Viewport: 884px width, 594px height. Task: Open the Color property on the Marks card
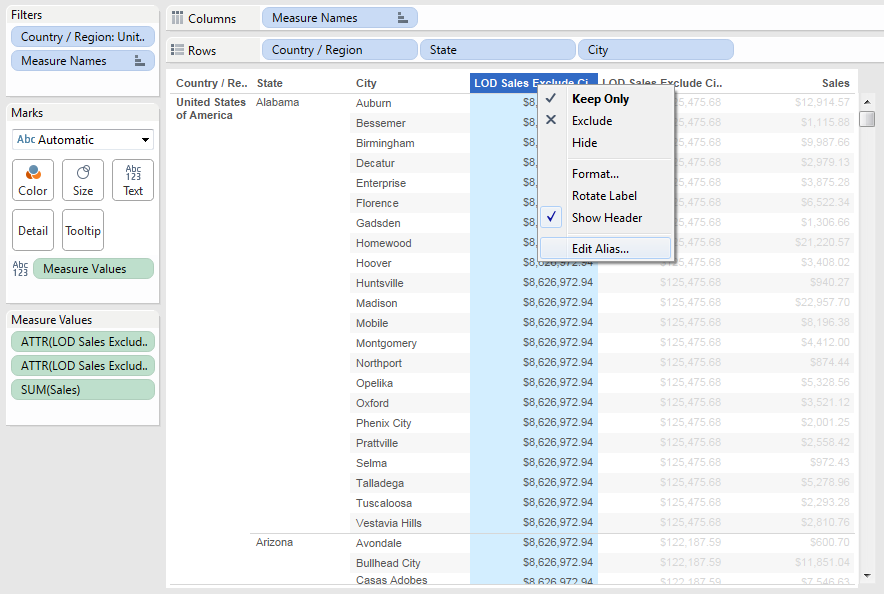pos(32,180)
